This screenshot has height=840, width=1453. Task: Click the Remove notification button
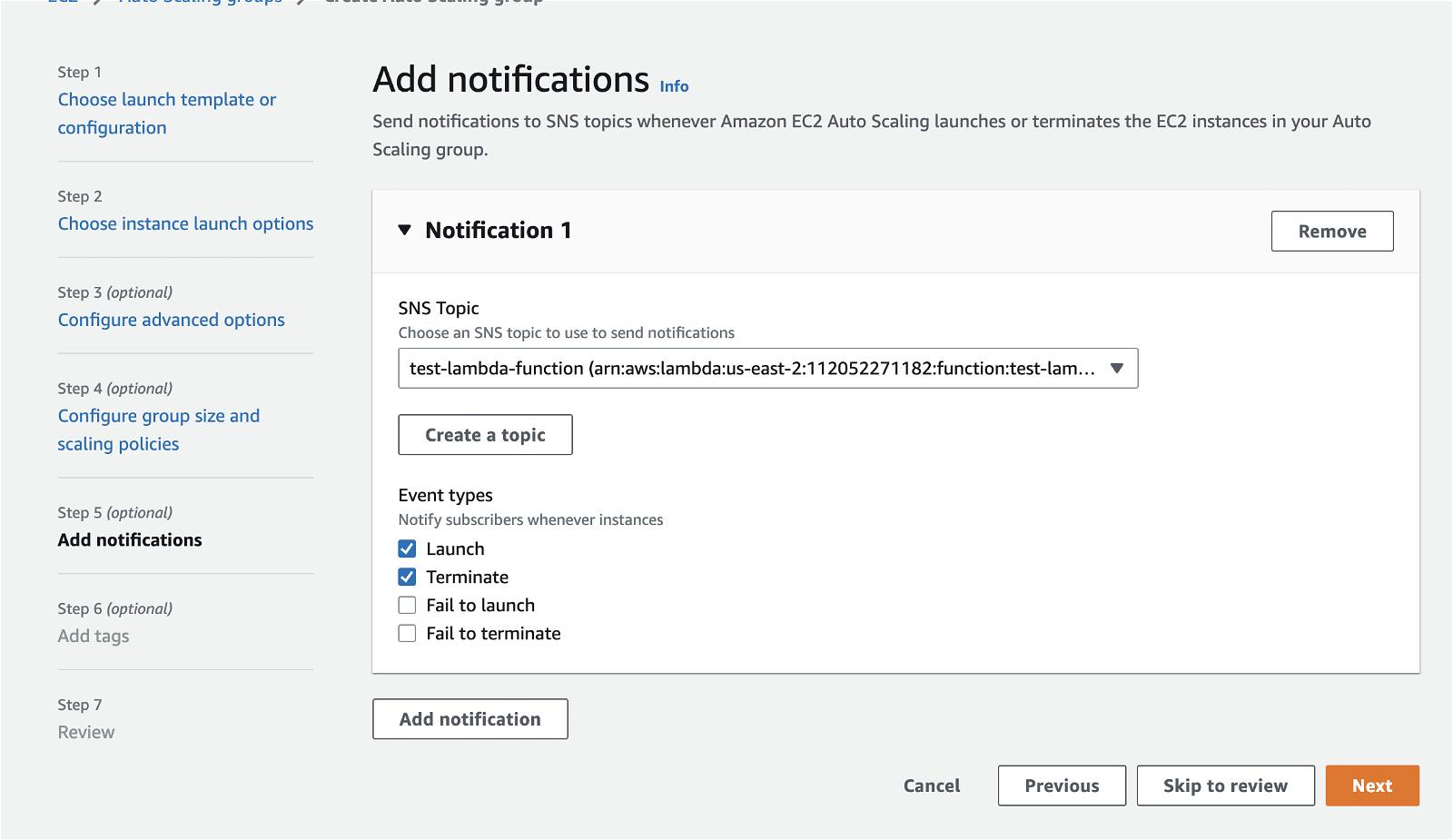pos(1331,232)
